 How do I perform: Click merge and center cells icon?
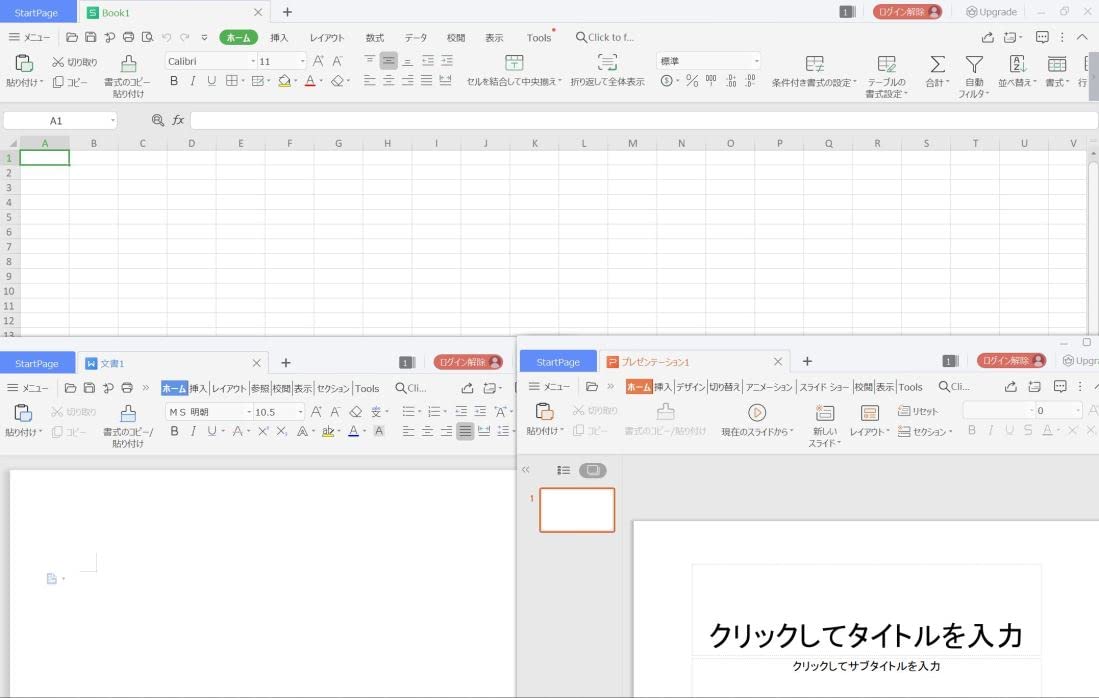514,63
